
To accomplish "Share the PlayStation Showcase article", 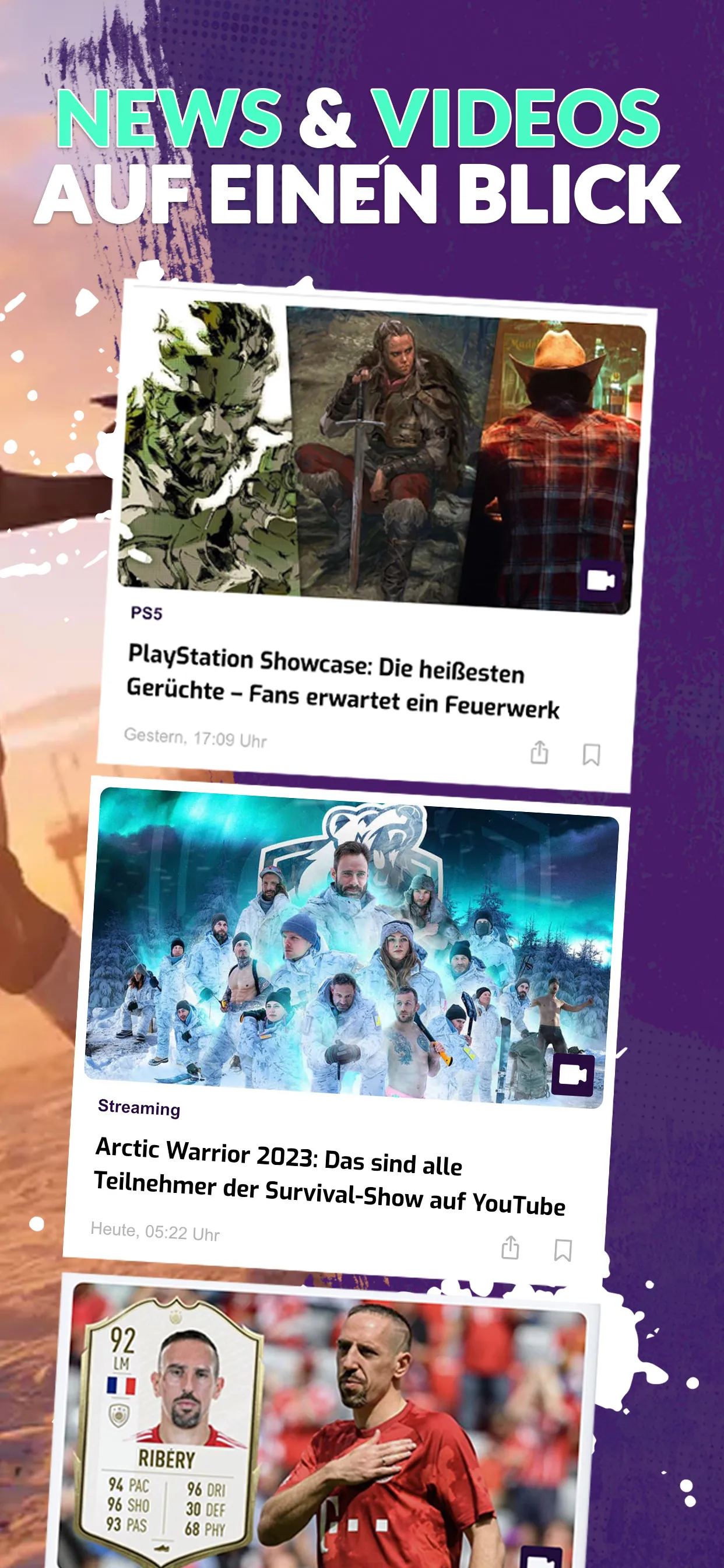I will tap(539, 752).
